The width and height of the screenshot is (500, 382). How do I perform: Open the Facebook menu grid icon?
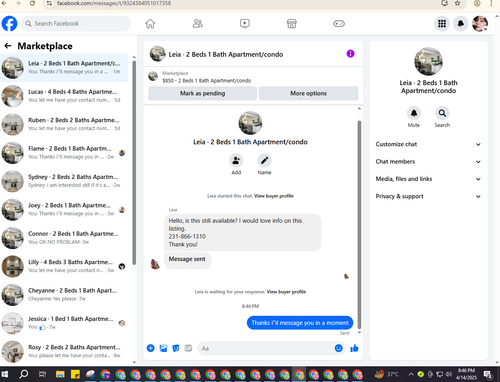[442, 24]
